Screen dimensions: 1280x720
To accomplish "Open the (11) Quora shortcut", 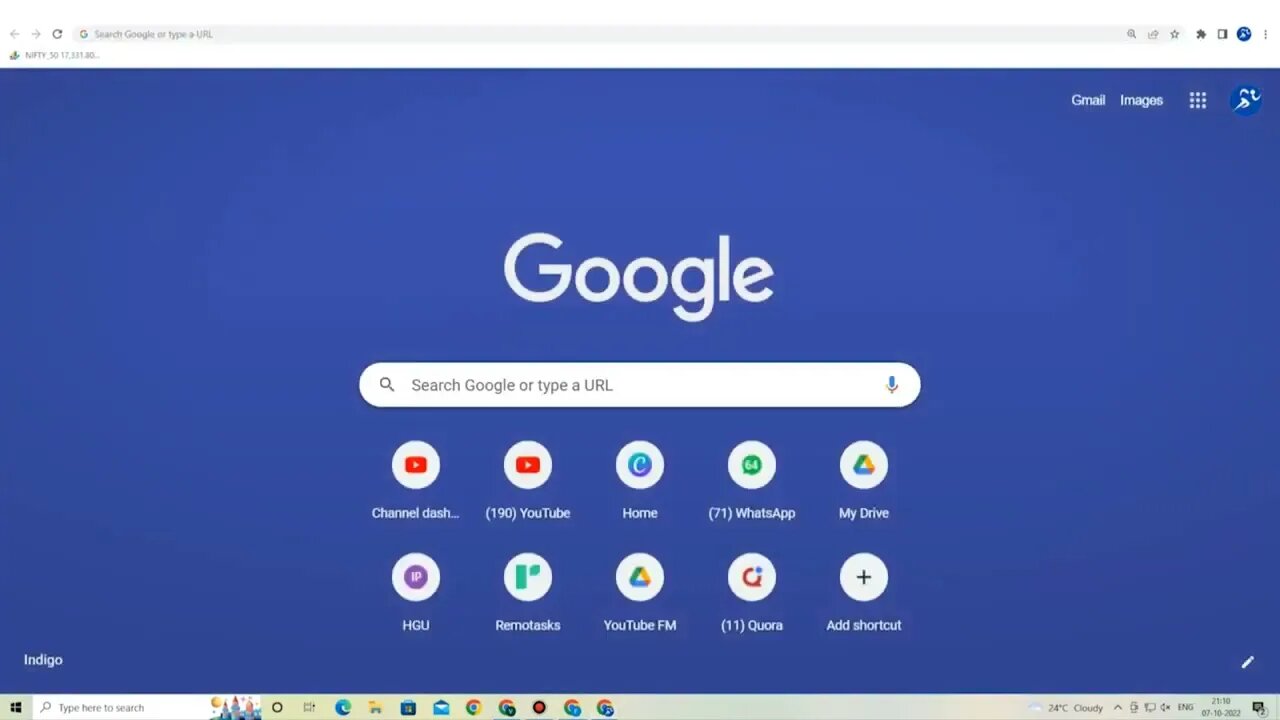I will pos(752,594).
